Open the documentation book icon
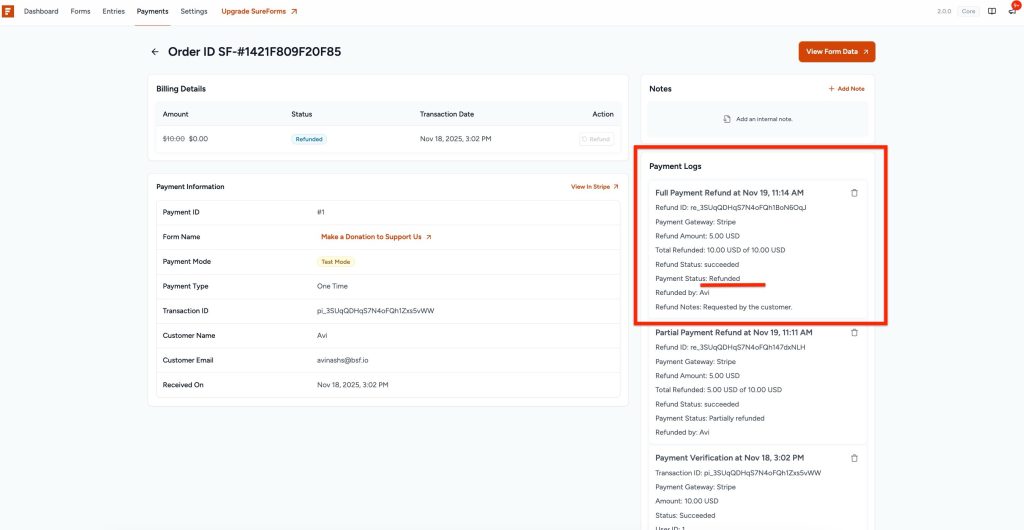The height and width of the screenshot is (530, 1024). pyautogui.click(x=992, y=11)
